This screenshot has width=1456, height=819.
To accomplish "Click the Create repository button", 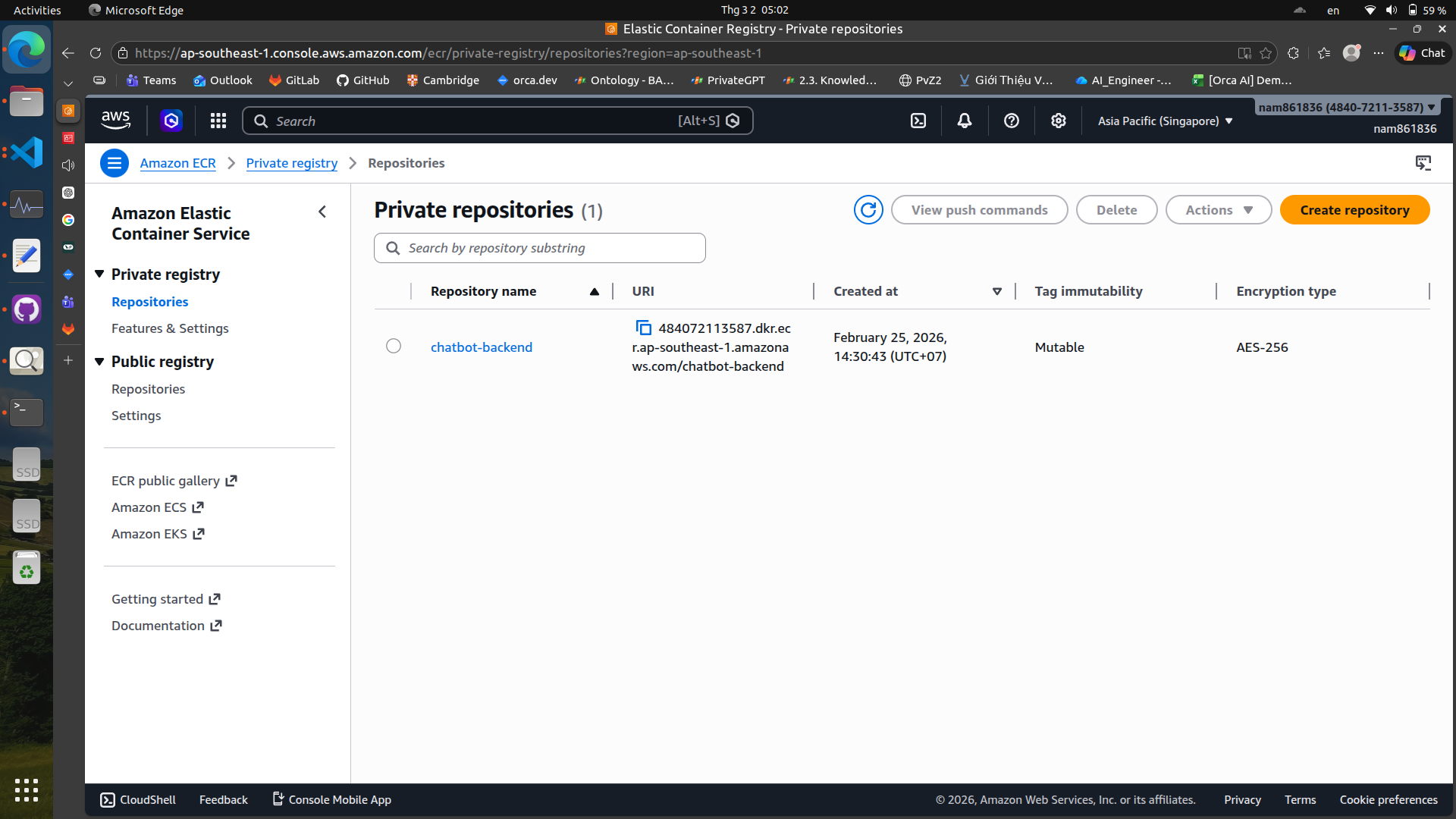I will [1354, 210].
